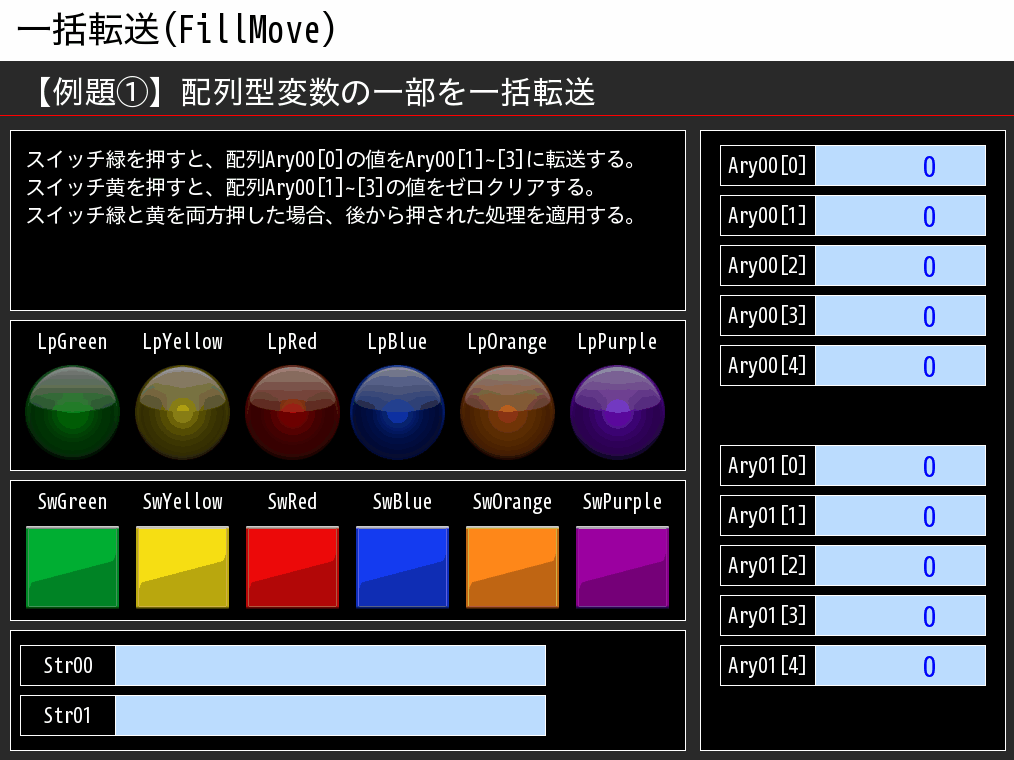Toggle the blue SwBlue switch

[x=402, y=567]
